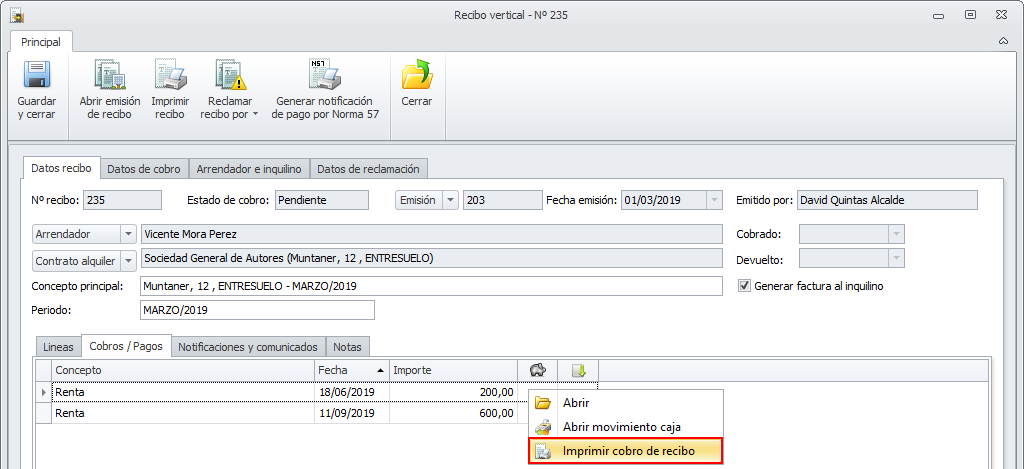1024x469 pixels.
Task: Click Sociedad General de Autores field
Action: tap(431, 258)
